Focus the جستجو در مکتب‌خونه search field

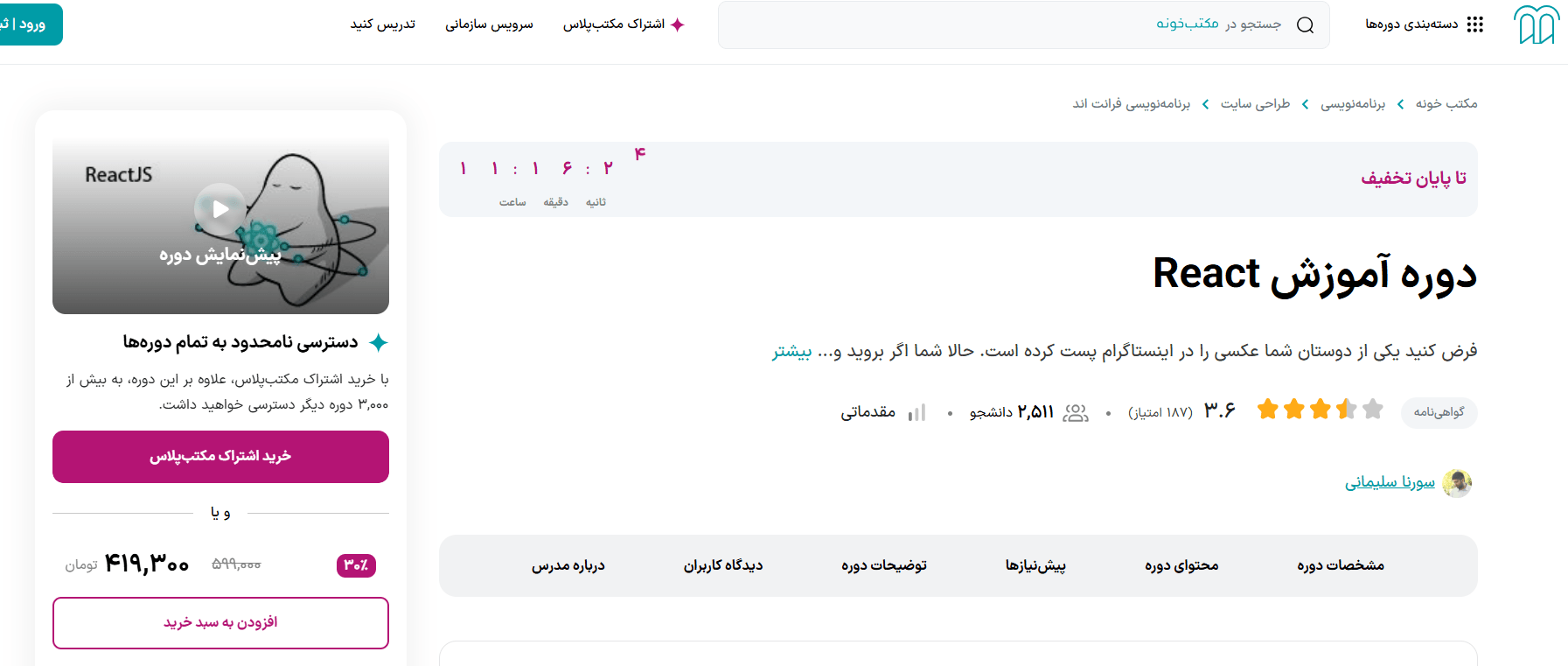(1023, 25)
